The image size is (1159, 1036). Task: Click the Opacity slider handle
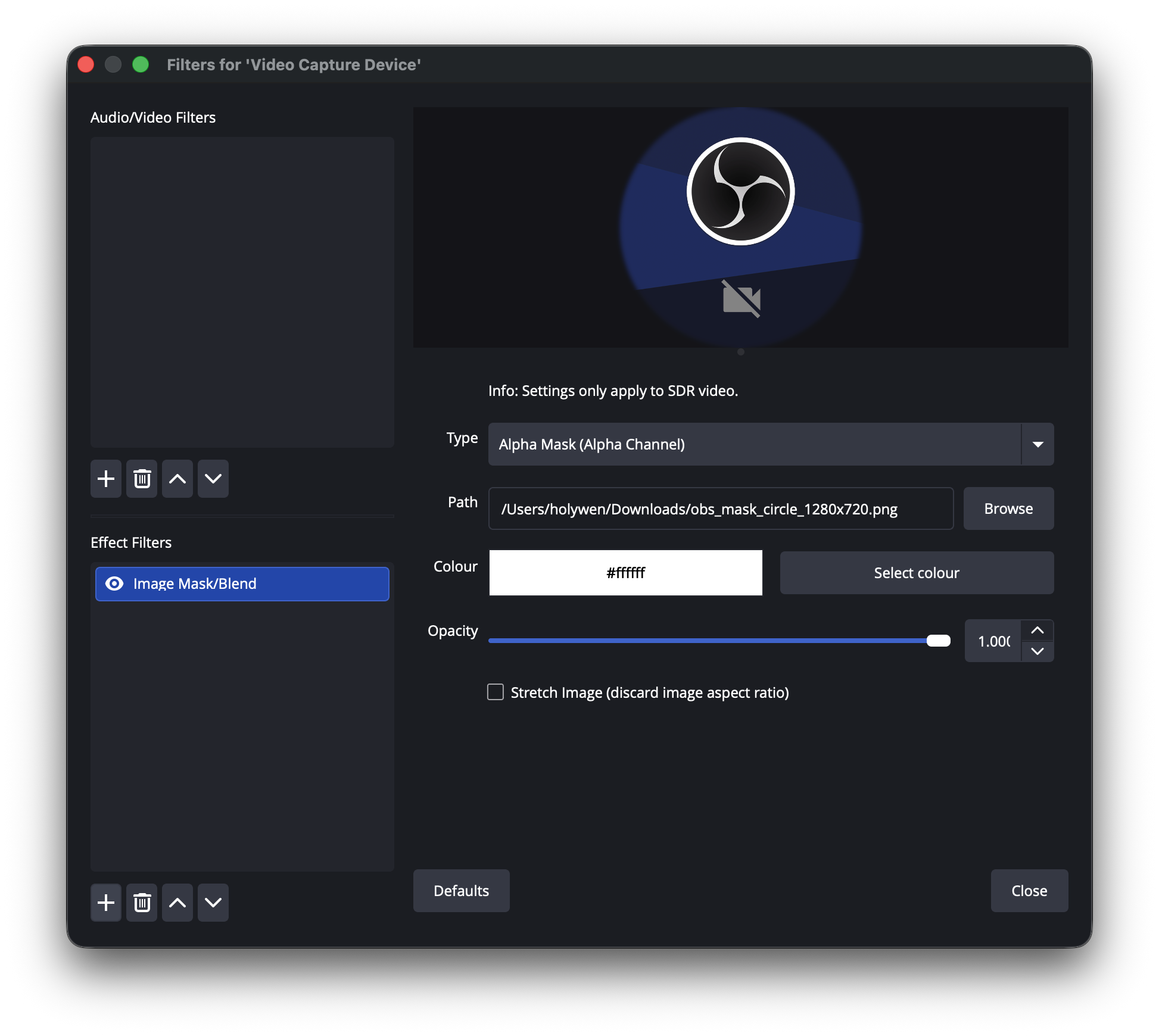pyautogui.click(x=939, y=641)
